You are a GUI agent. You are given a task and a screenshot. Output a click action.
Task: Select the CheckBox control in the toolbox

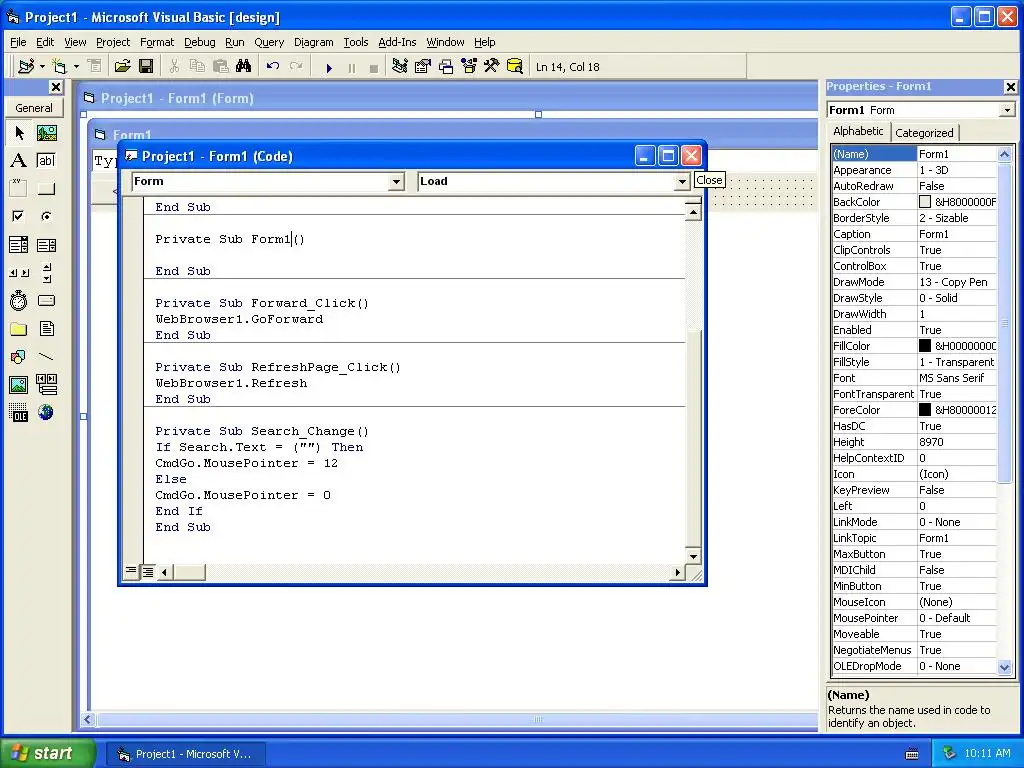pos(19,216)
